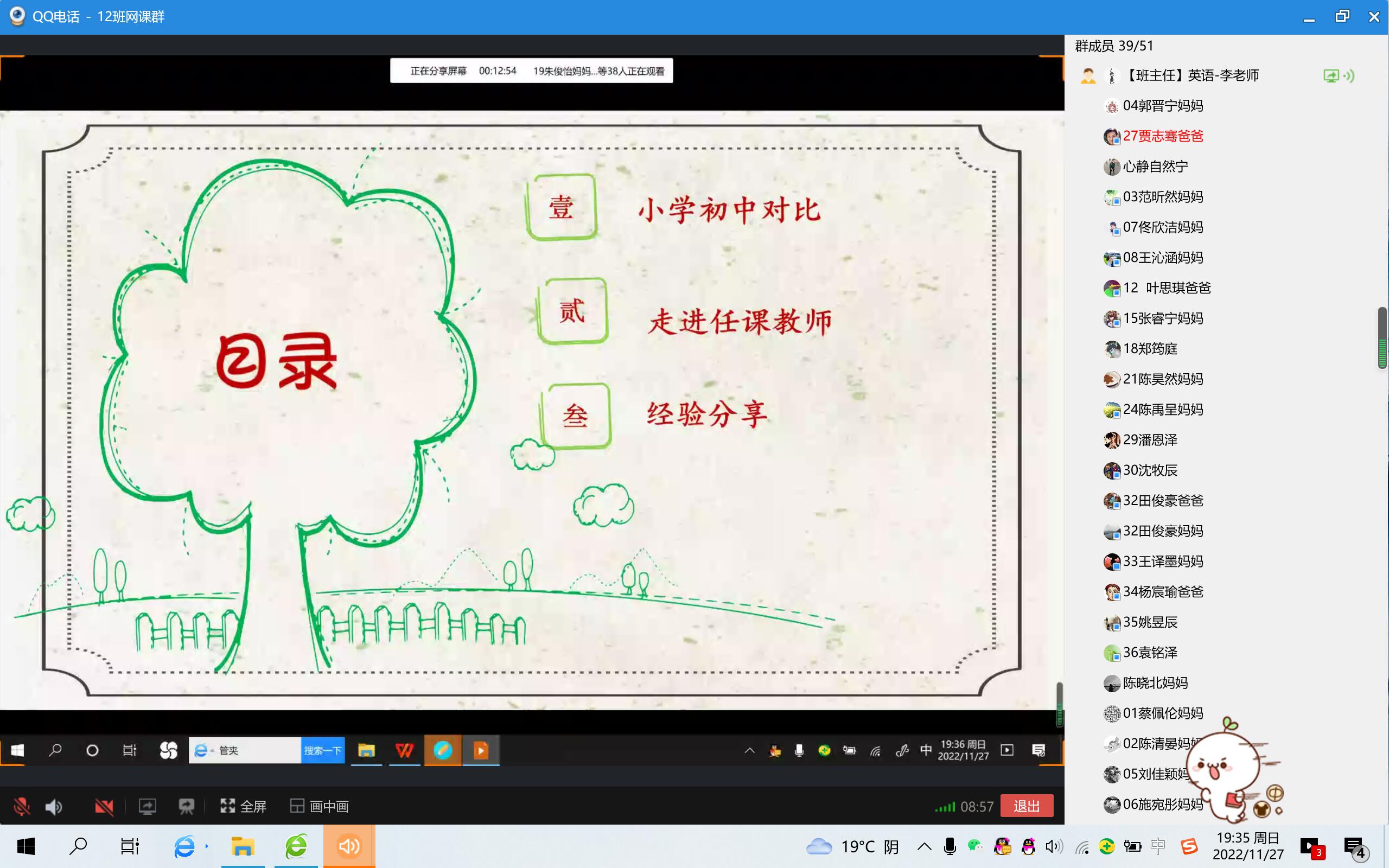Turn on the camera in call

click(x=104, y=807)
